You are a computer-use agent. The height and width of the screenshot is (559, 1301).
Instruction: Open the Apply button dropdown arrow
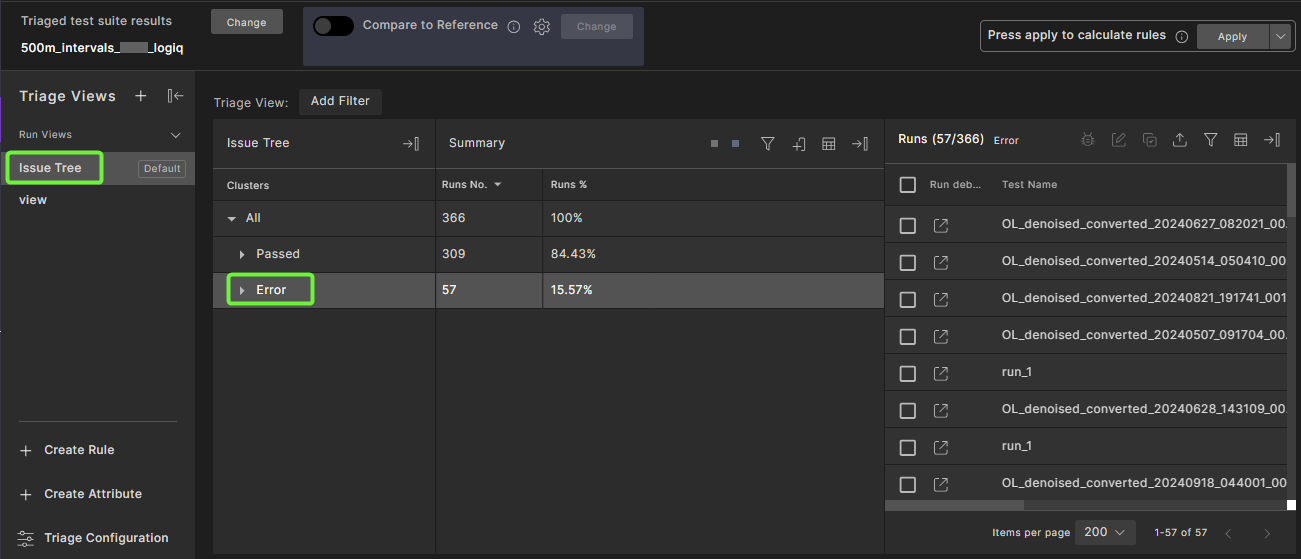(1282, 36)
